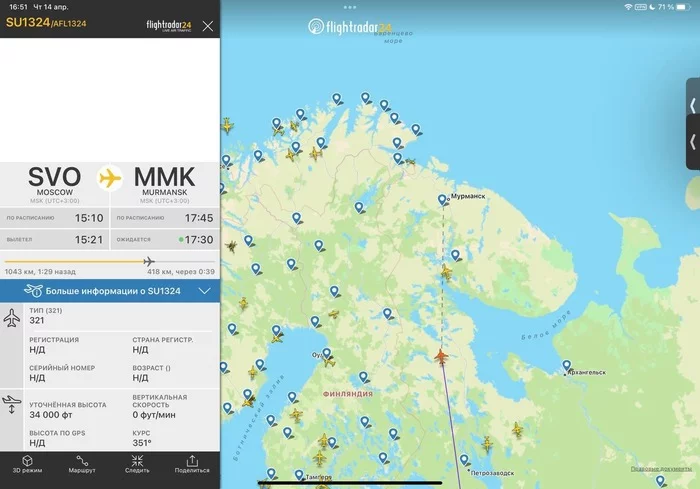Click the 418 км, через 0:39 remaining text
Screen dimensions: 700x489
click(x=181, y=272)
